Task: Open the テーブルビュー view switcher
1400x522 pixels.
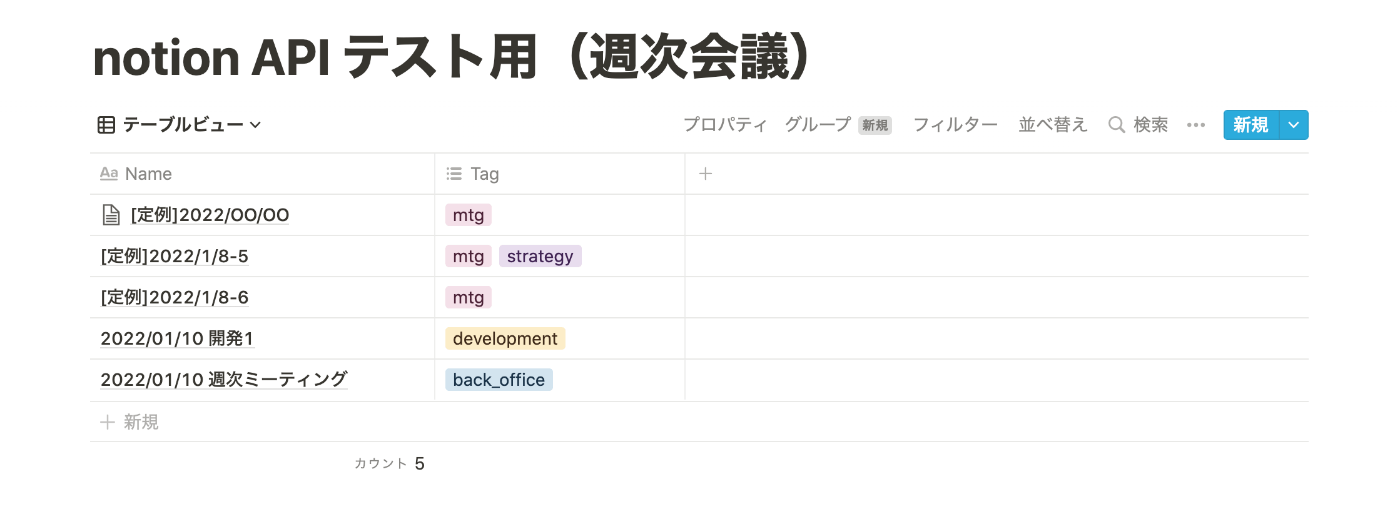Action: (180, 125)
